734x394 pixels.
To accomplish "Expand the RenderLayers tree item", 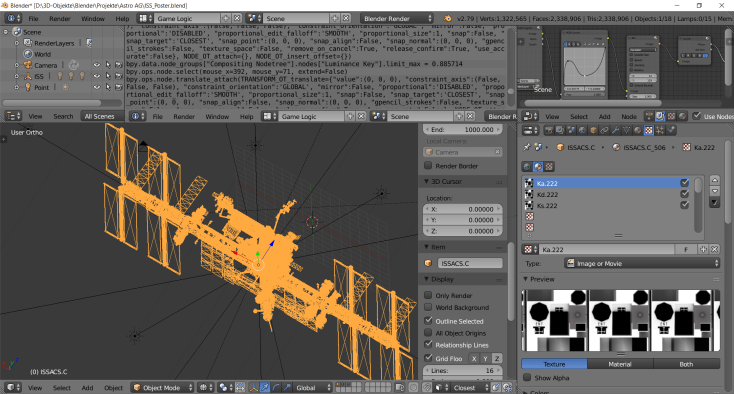I will click(x=17, y=43).
